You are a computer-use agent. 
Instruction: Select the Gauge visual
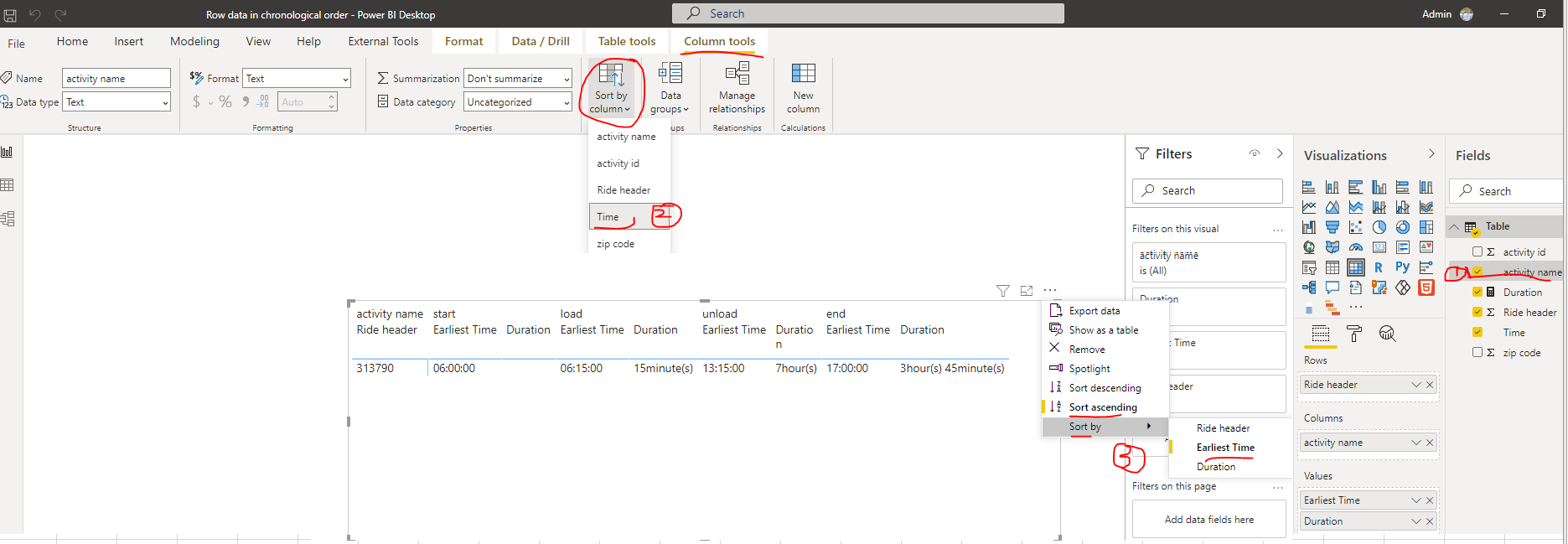pos(1356,247)
